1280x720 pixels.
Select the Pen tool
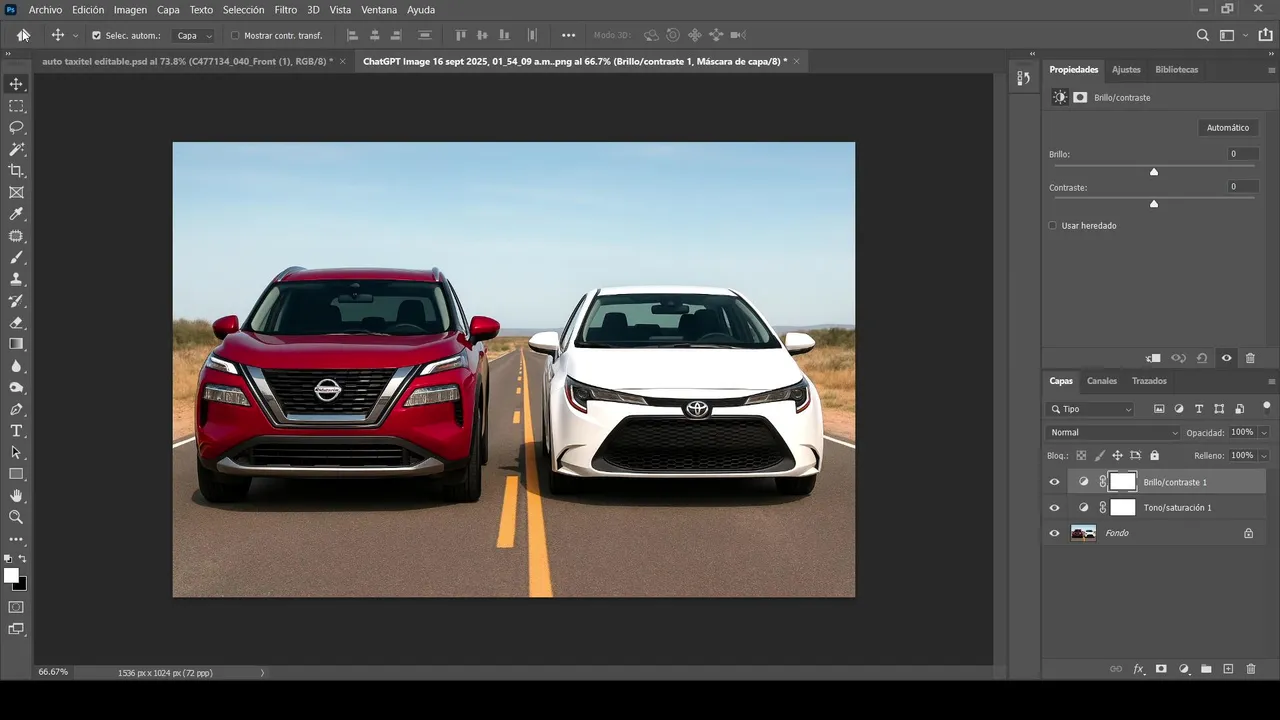click(16, 409)
